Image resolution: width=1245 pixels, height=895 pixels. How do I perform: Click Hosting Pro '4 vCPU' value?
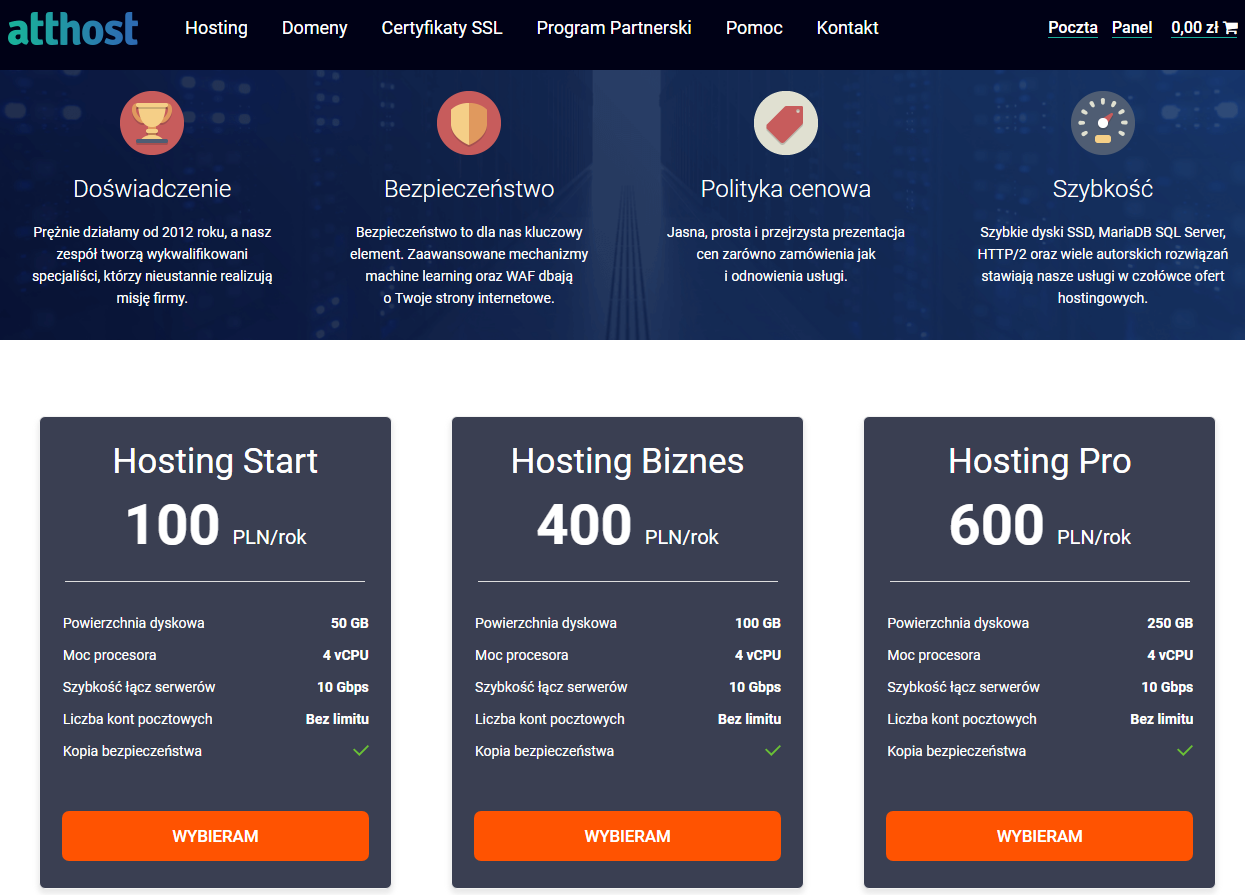click(x=1170, y=655)
